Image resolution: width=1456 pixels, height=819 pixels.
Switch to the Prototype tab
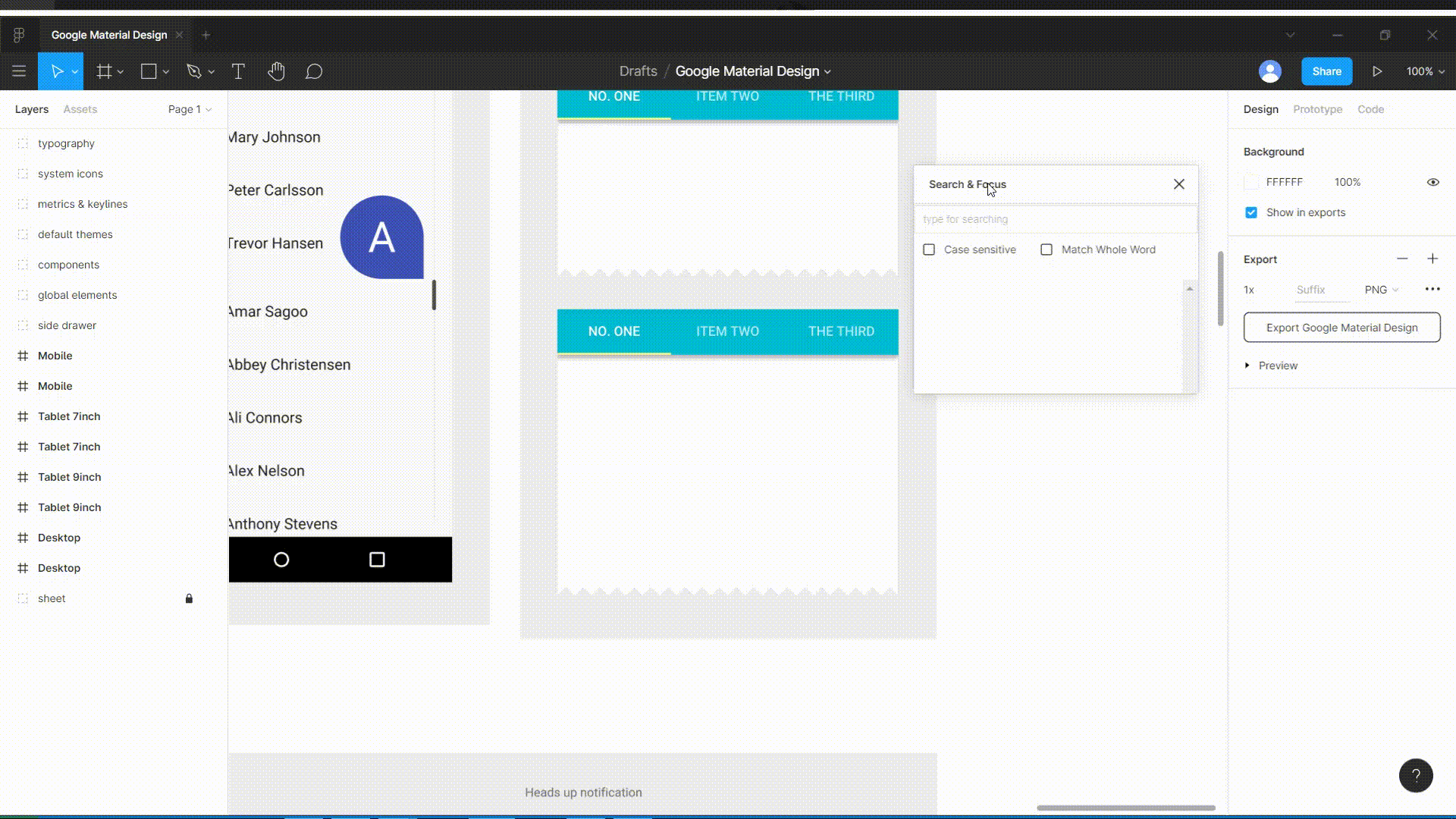tap(1318, 108)
